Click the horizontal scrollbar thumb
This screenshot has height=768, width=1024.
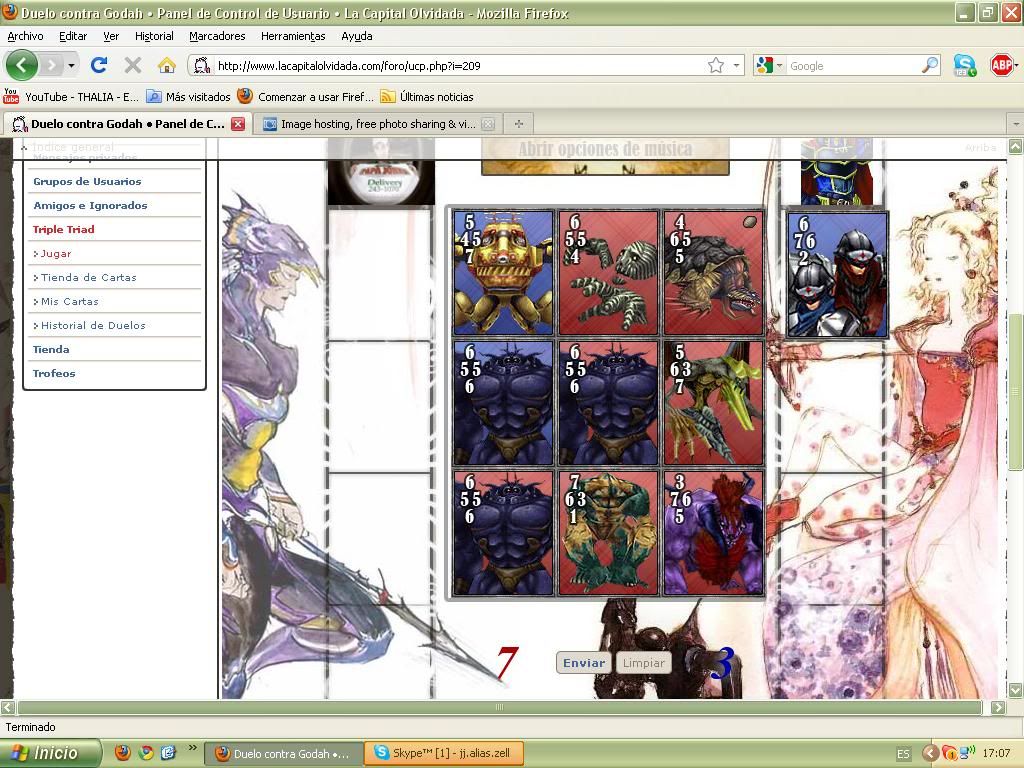point(500,707)
